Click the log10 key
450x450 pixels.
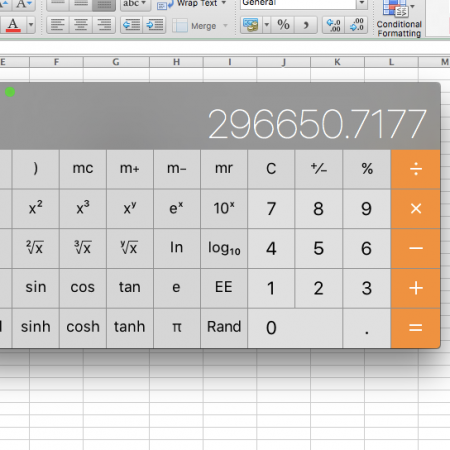click(224, 248)
